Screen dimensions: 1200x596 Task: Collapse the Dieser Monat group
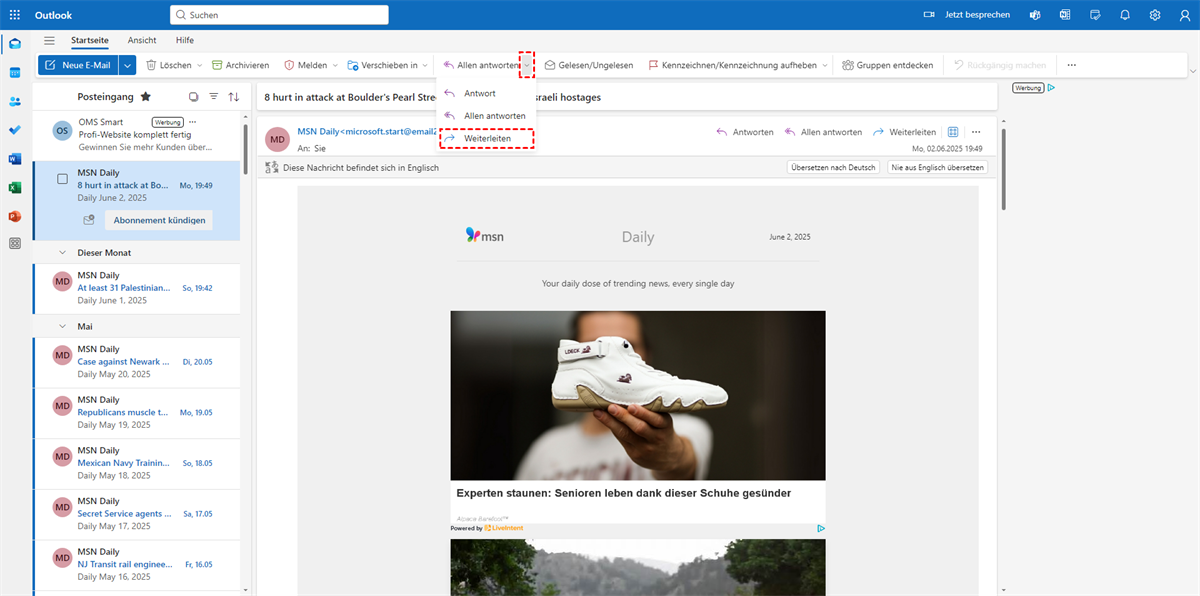[64, 253]
